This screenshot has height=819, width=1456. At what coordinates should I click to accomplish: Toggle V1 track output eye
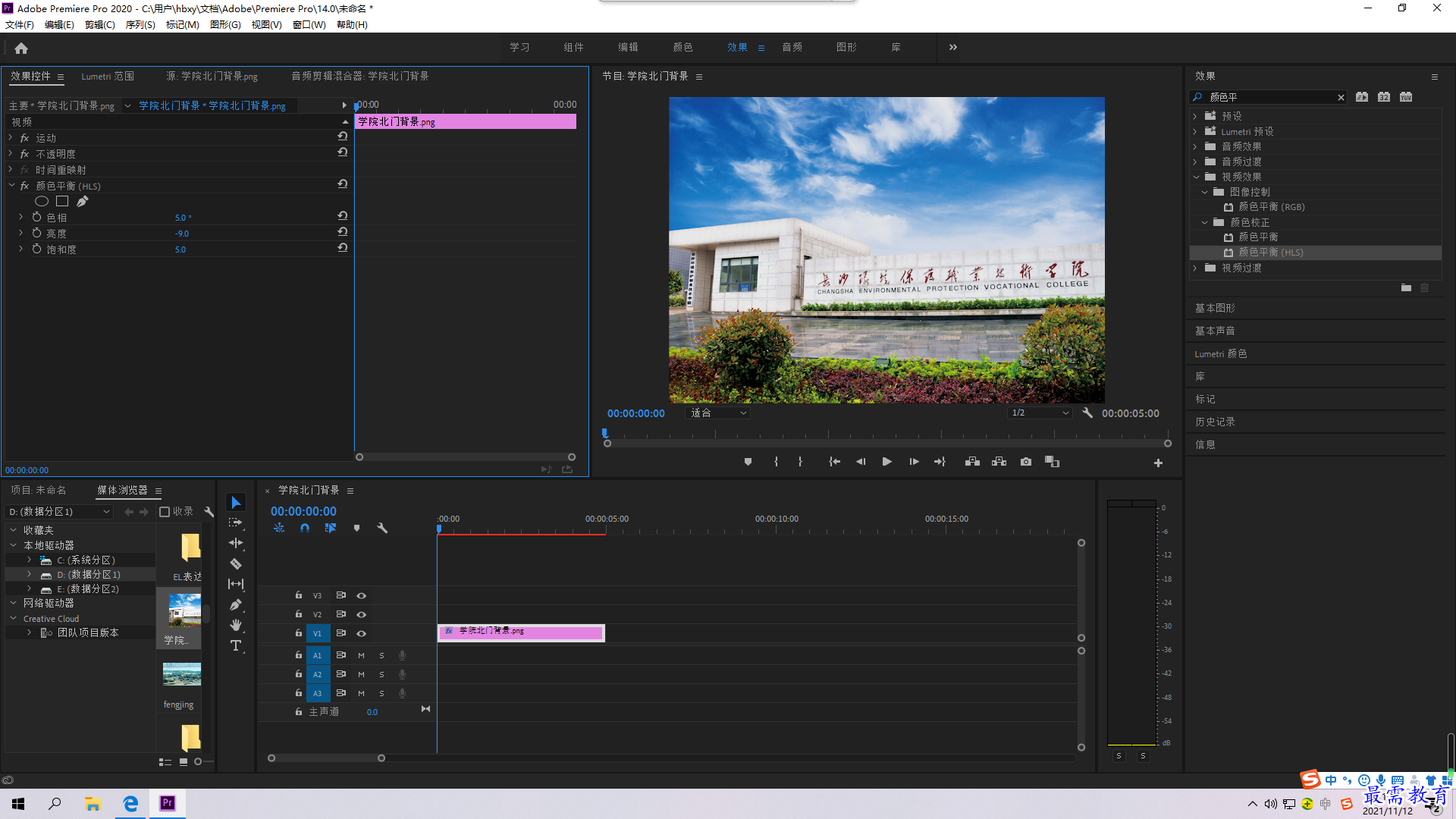362,633
